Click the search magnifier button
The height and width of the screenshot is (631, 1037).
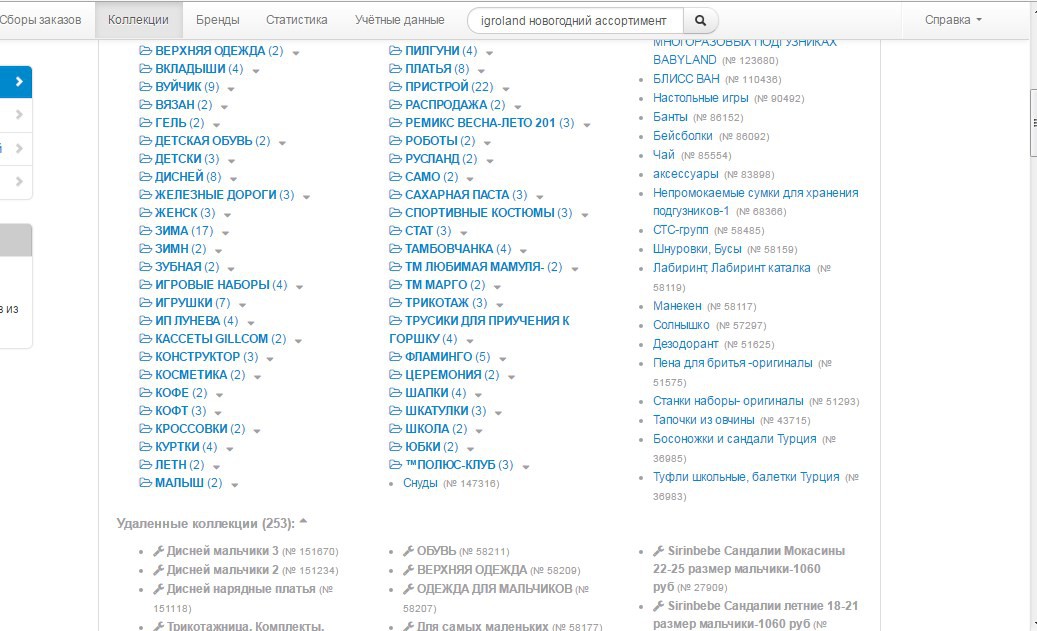[700, 21]
